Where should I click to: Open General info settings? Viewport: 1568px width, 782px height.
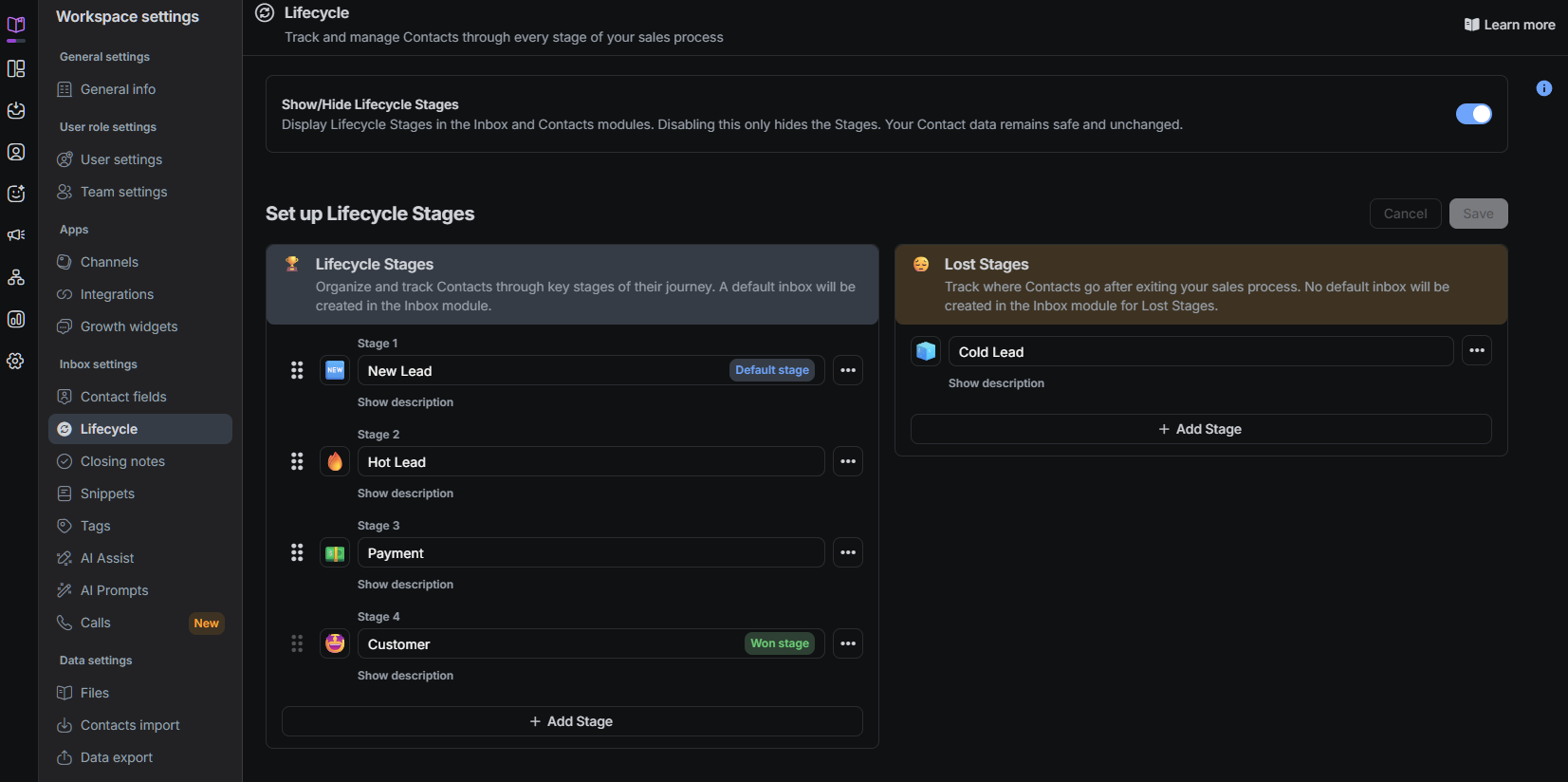pos(140,89)
